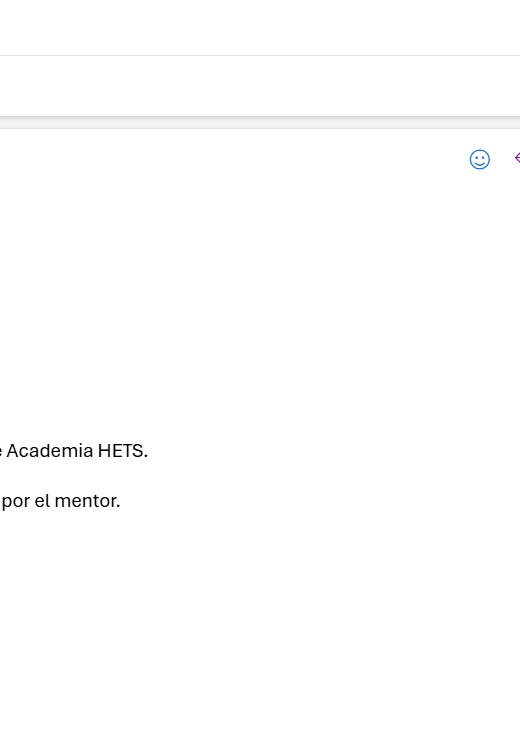
Task: Click the blue smiley outline next to reply arrow
Action: click(479, 159)
